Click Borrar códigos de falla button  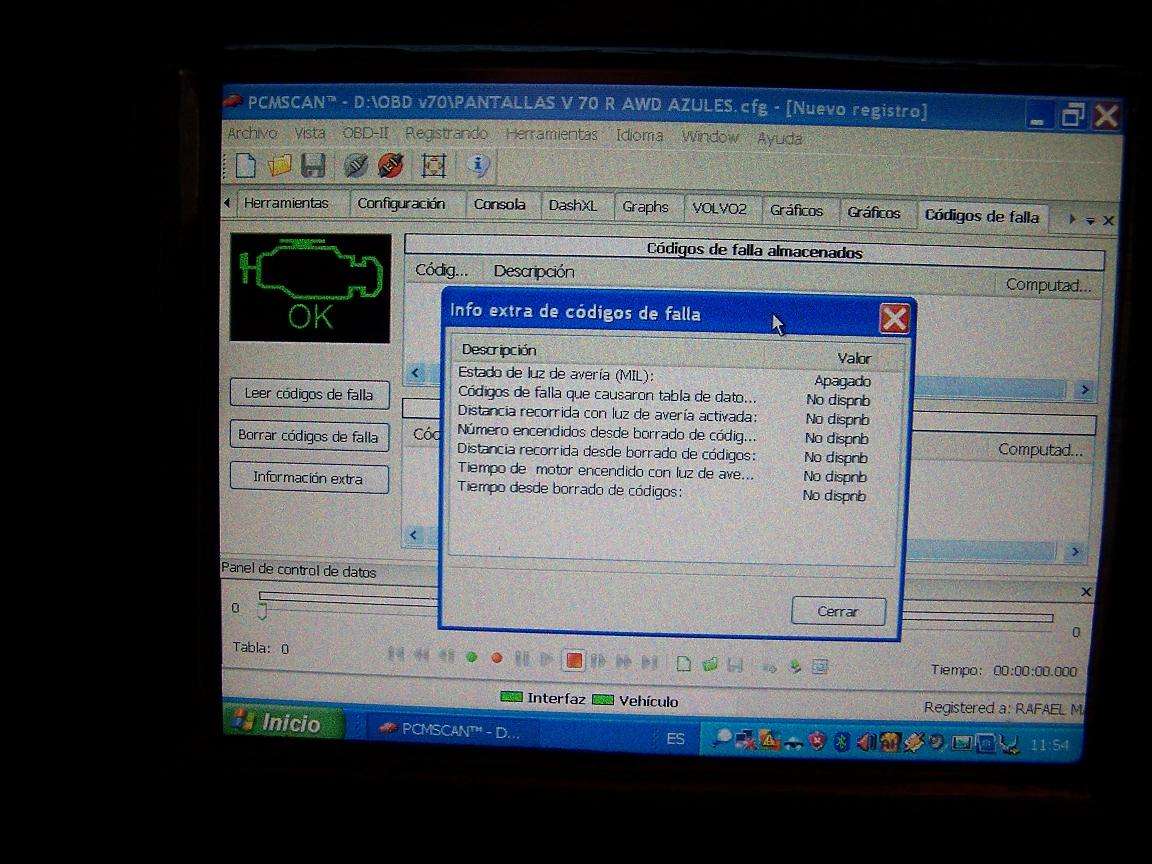(x=309, y=436)
